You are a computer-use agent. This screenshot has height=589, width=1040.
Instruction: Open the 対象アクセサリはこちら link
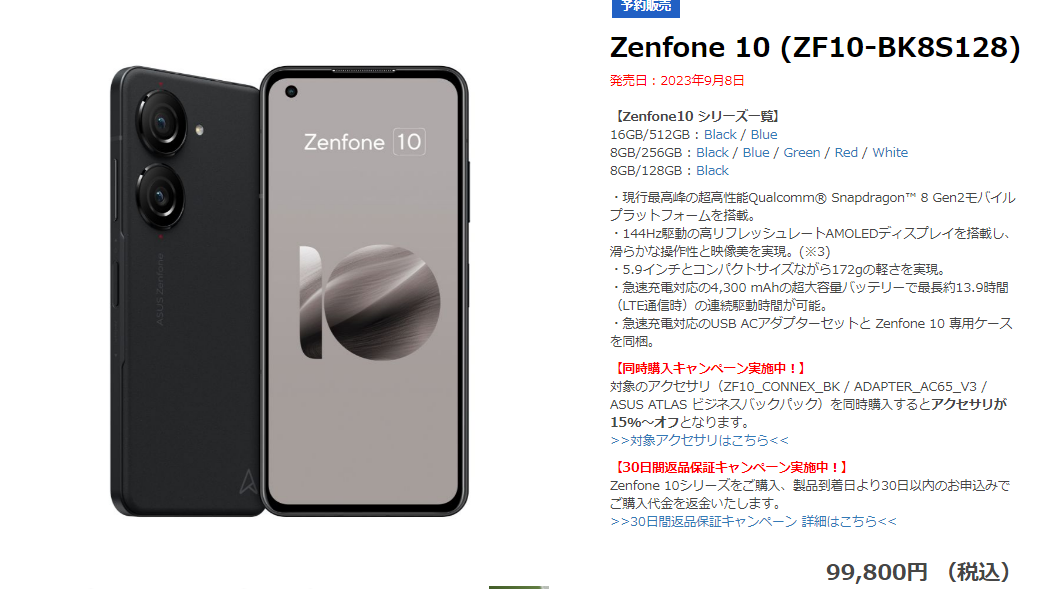point(700,440)
